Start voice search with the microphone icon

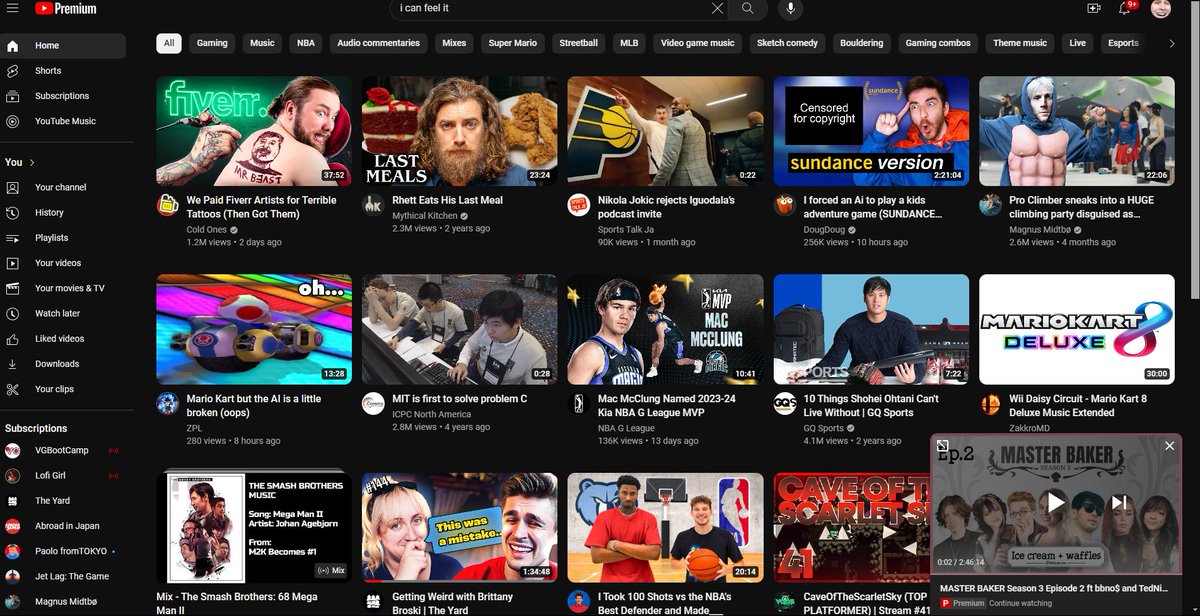pyautogui.click(x=790, y=8)
